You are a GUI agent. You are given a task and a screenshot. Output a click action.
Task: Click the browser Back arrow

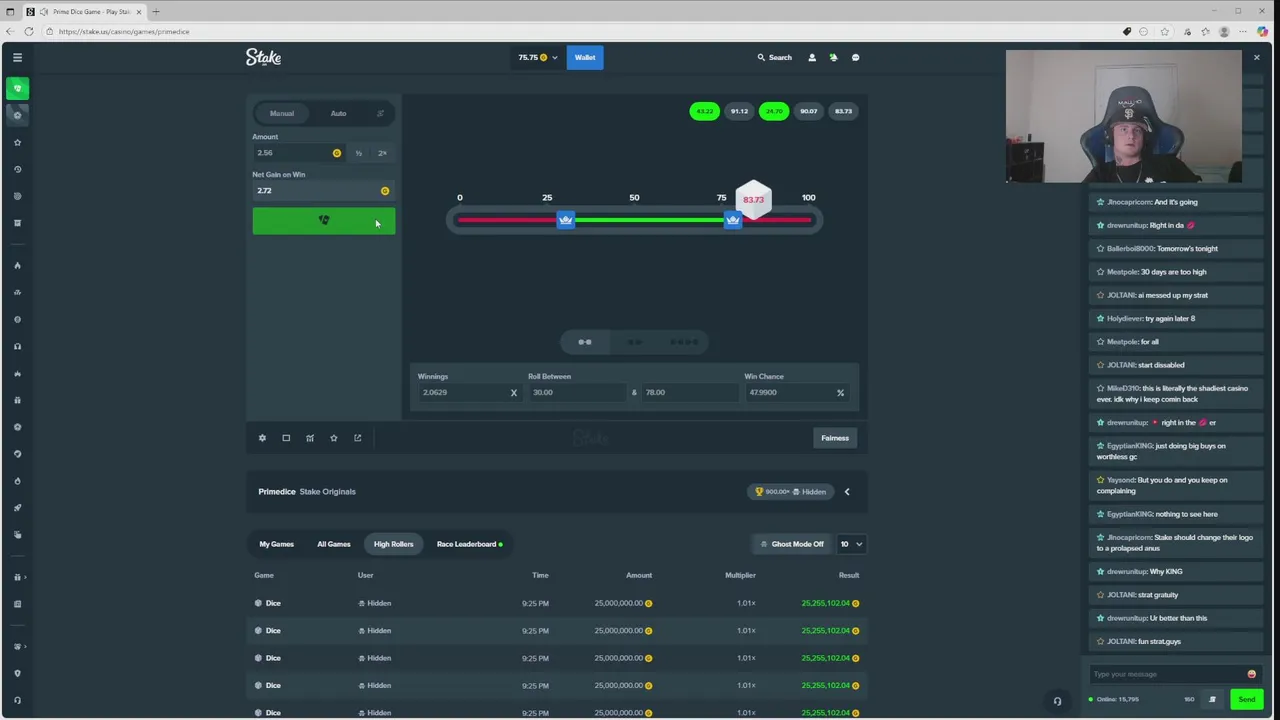click(10, 31)
